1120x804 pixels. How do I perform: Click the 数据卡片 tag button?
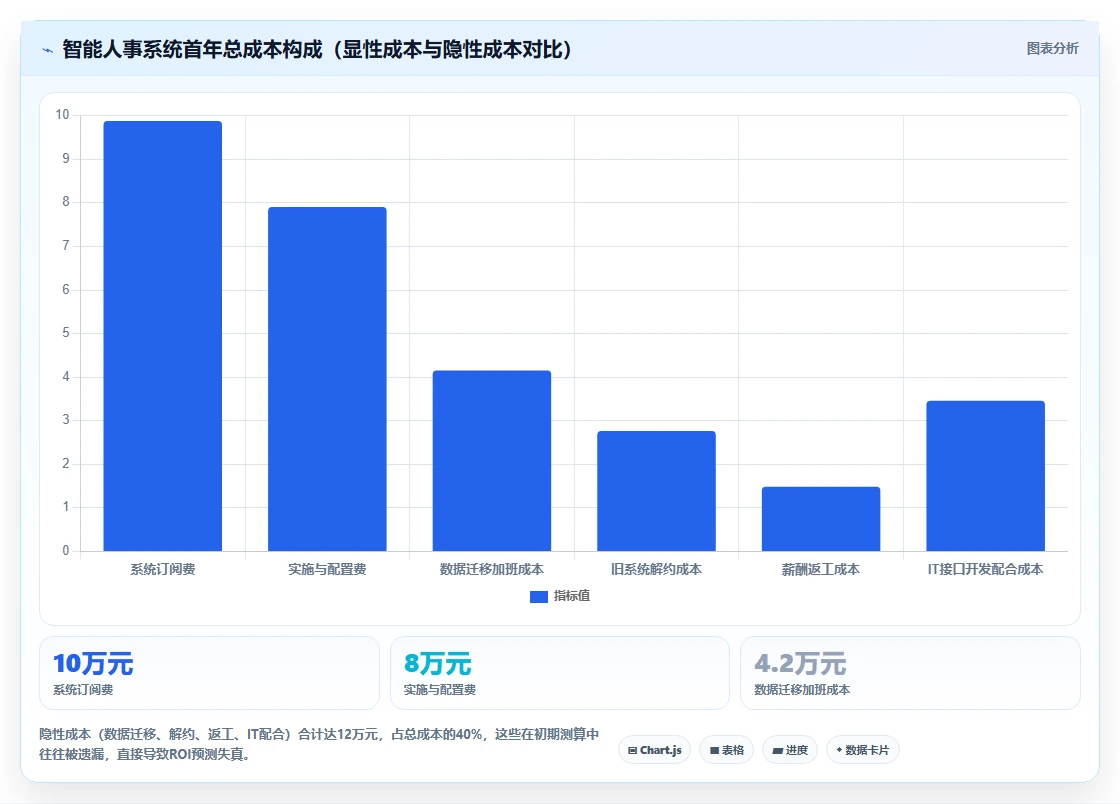[x=863, y=750]
